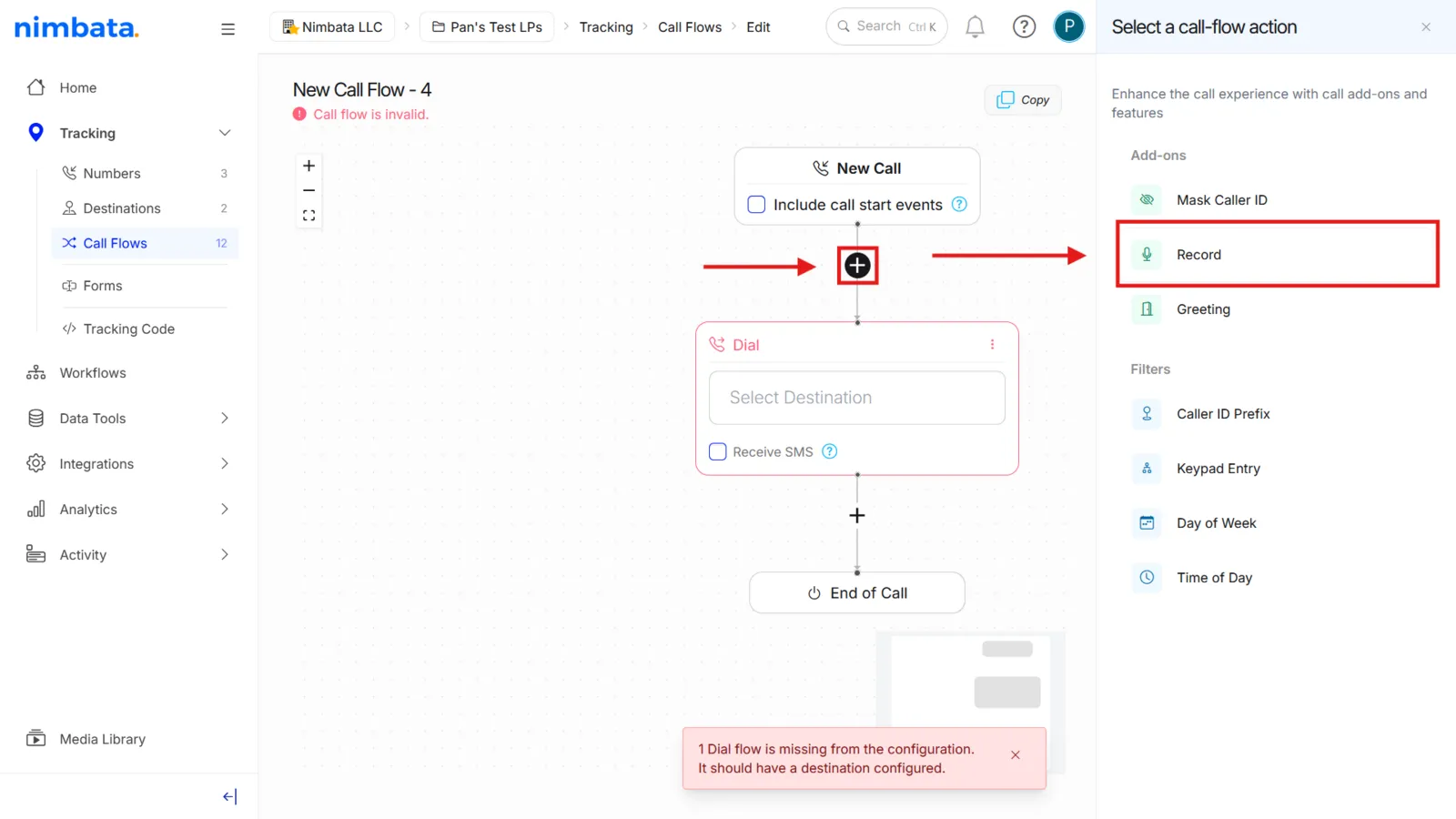Collapse the Tracking menu section
Viewport: 1456px width, 819px height.
(224, 133)
